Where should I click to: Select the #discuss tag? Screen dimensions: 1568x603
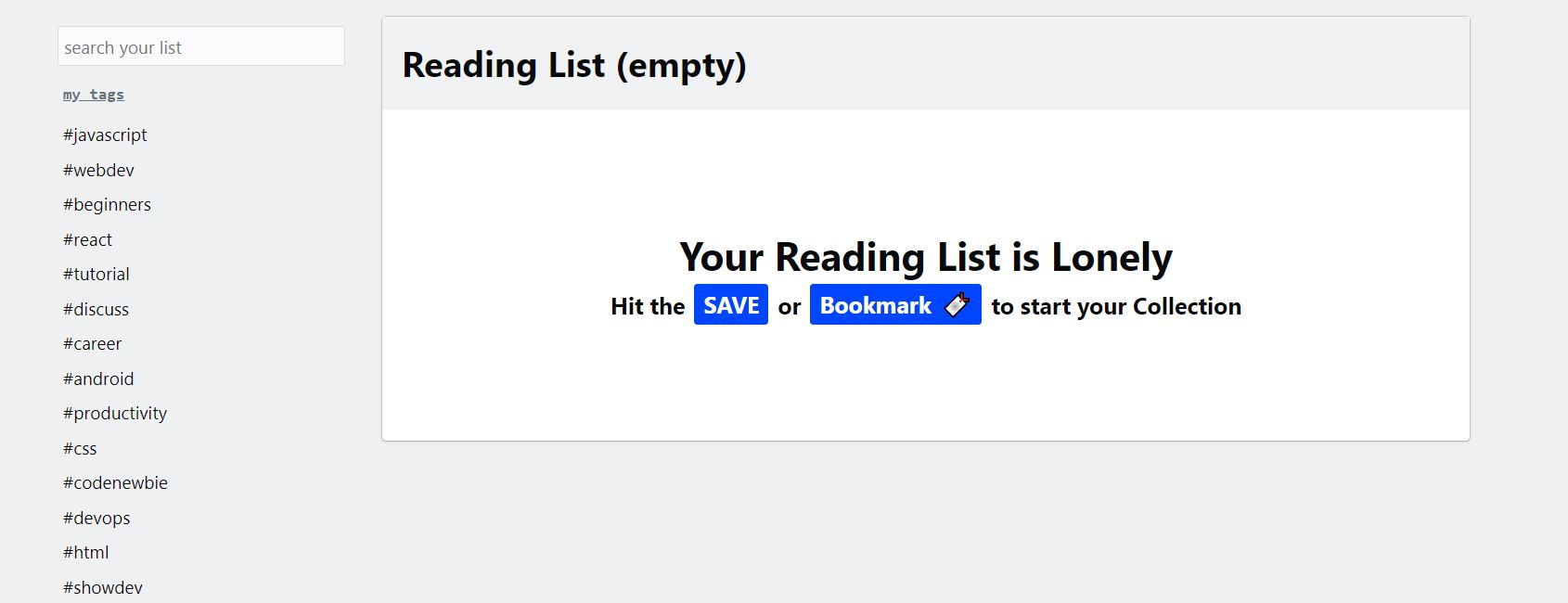click(x=95, y=309)
